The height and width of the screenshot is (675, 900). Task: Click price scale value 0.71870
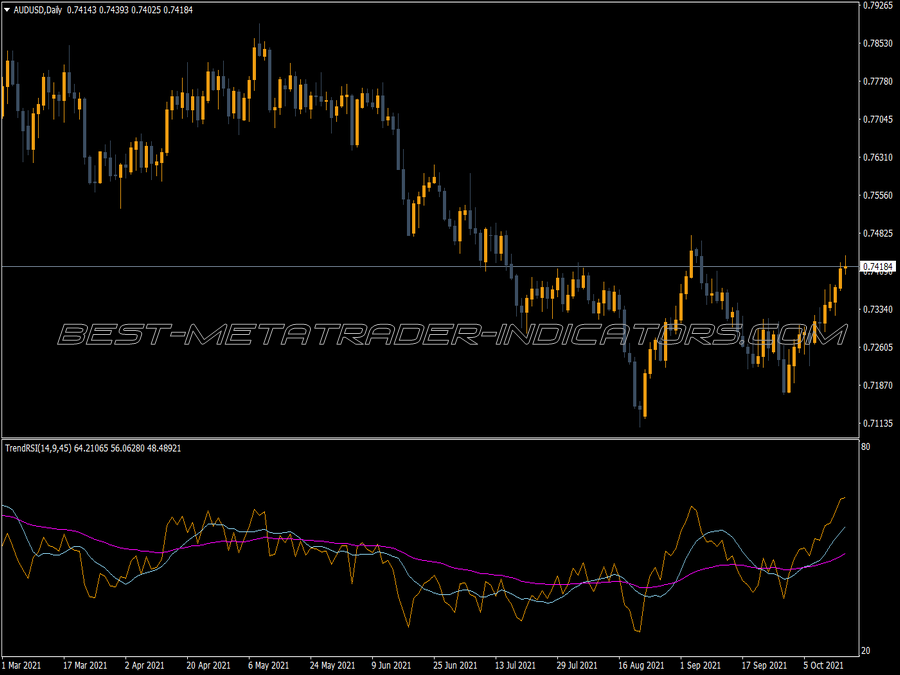coord(878,386)
